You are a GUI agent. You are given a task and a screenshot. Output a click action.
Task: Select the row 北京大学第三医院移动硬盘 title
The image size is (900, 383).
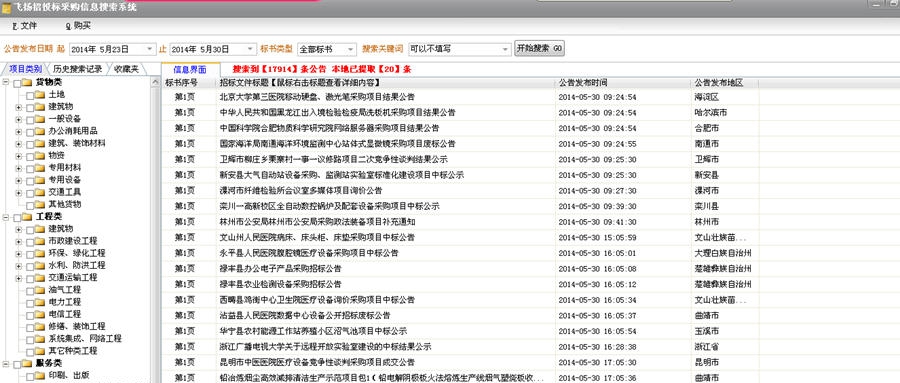[317, 96]
